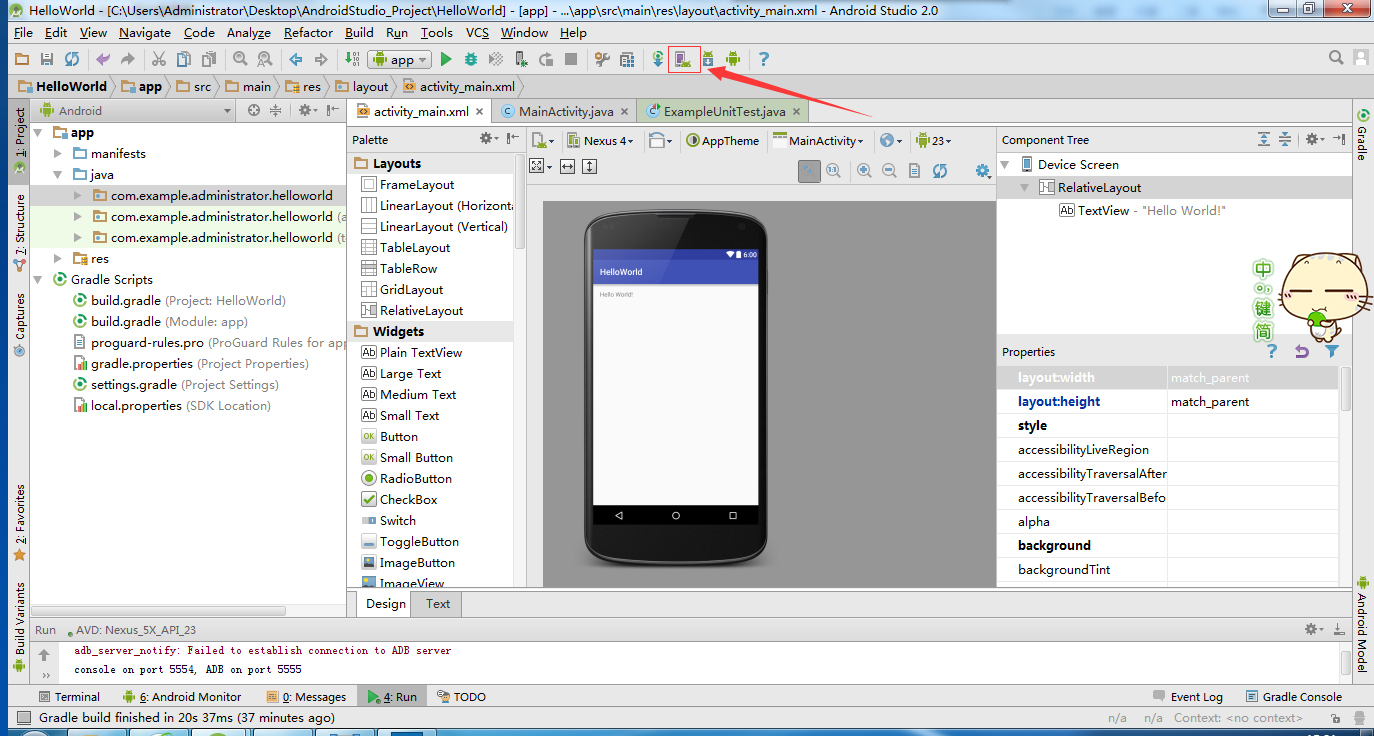This screenshot has height=736, width=1374.
Task: Switch to the Text editor tab
Action: tap(438, 603)
